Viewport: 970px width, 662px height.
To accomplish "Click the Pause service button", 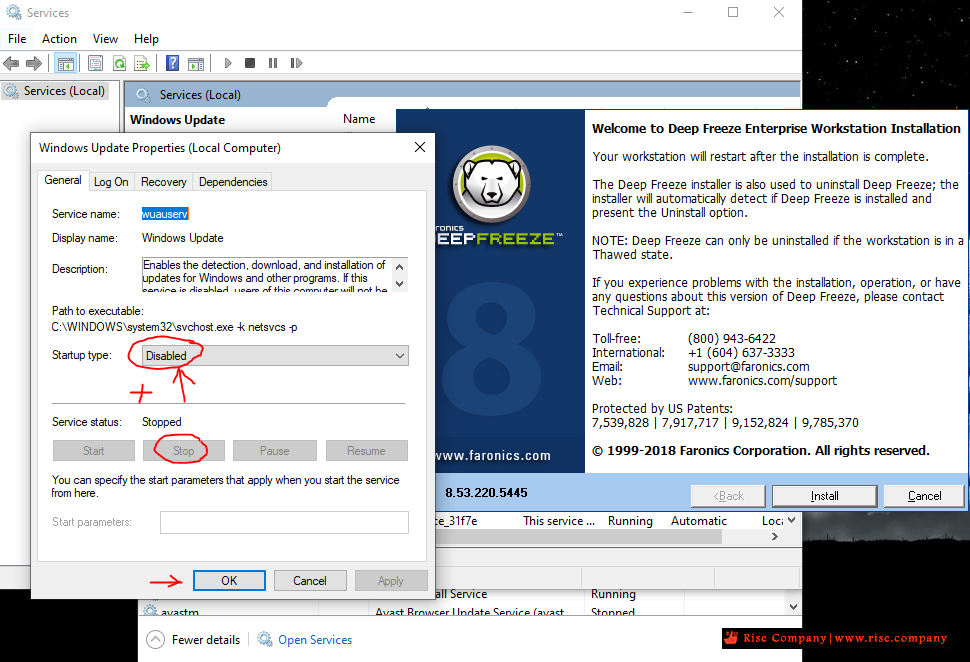I will point(275,451).
